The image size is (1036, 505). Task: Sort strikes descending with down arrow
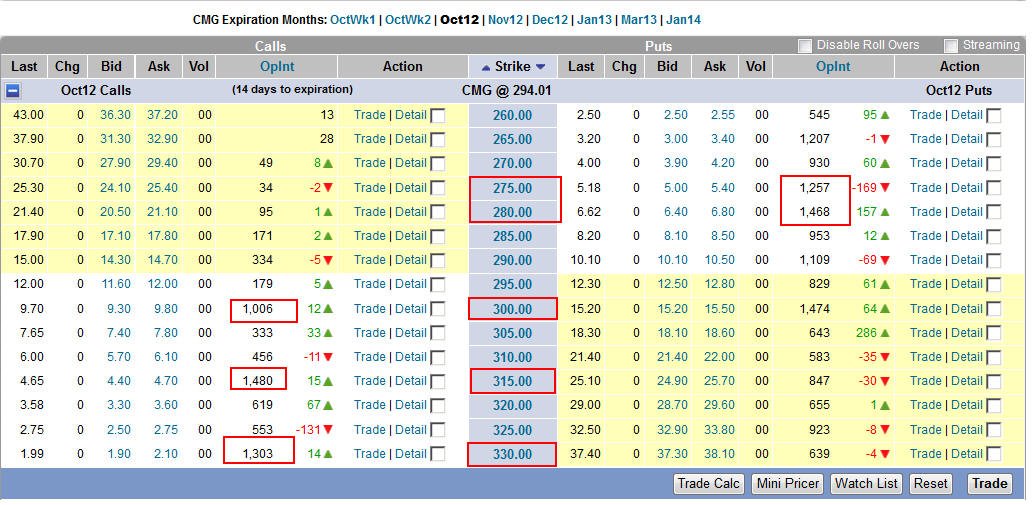click(x=540, y=67)
